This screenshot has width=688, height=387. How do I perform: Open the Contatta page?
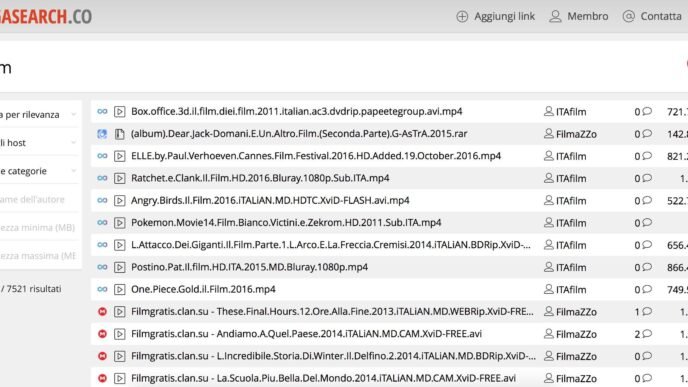[x=652, y=17]
